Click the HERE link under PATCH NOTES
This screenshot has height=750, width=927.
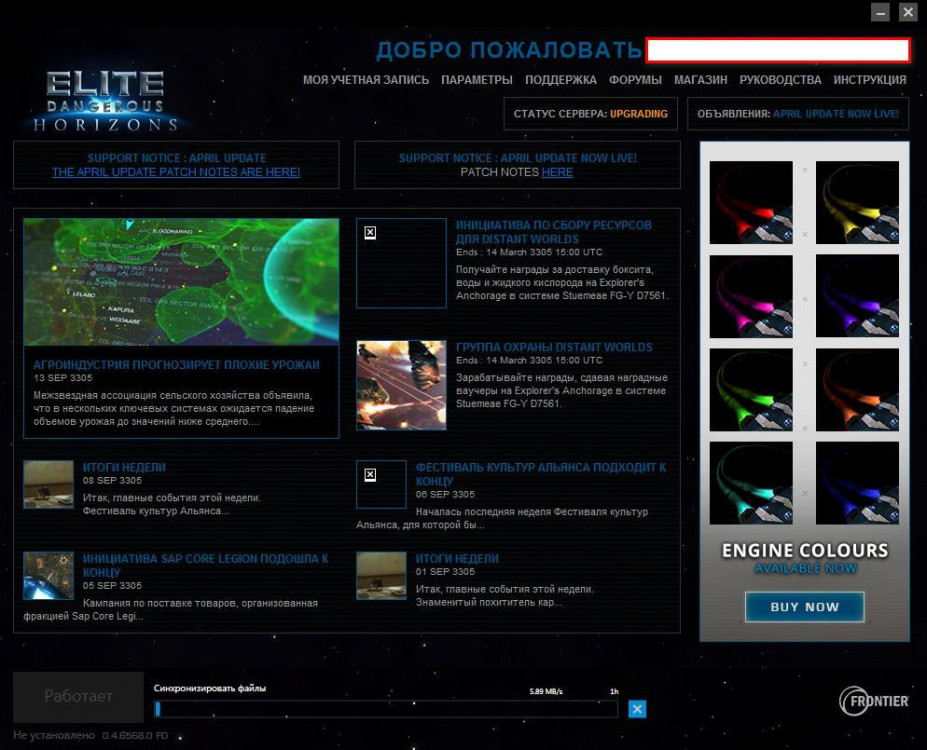pyautogui.click(x=557, y=172)
